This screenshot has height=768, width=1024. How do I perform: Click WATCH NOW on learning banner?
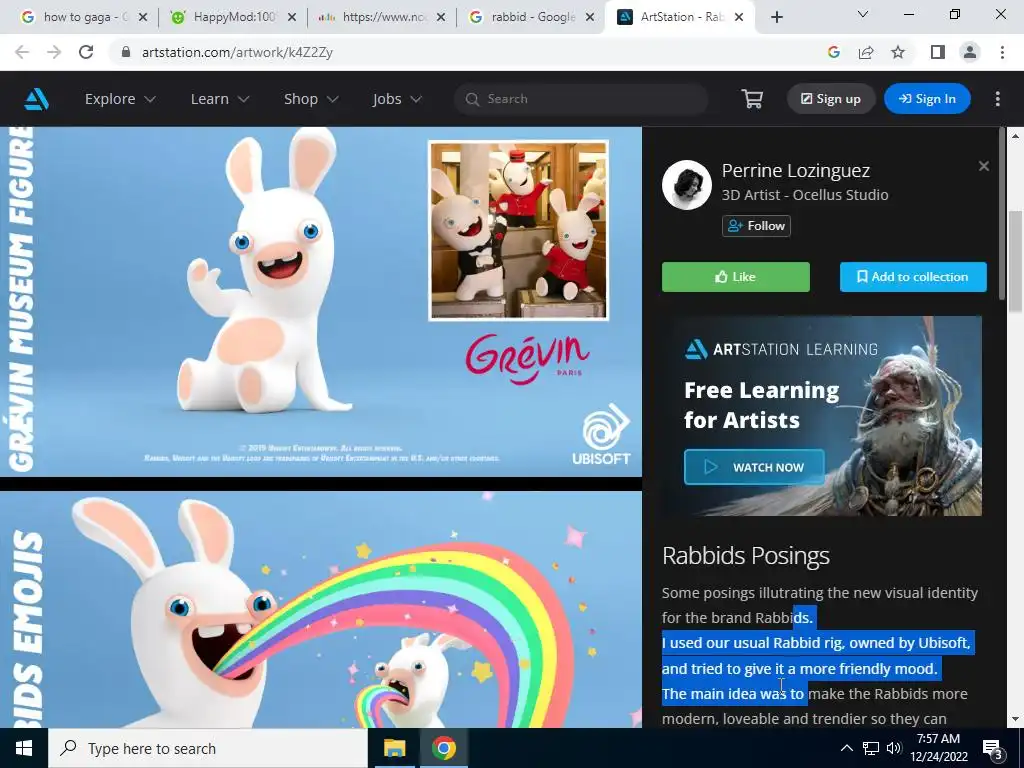coord(754,467)
